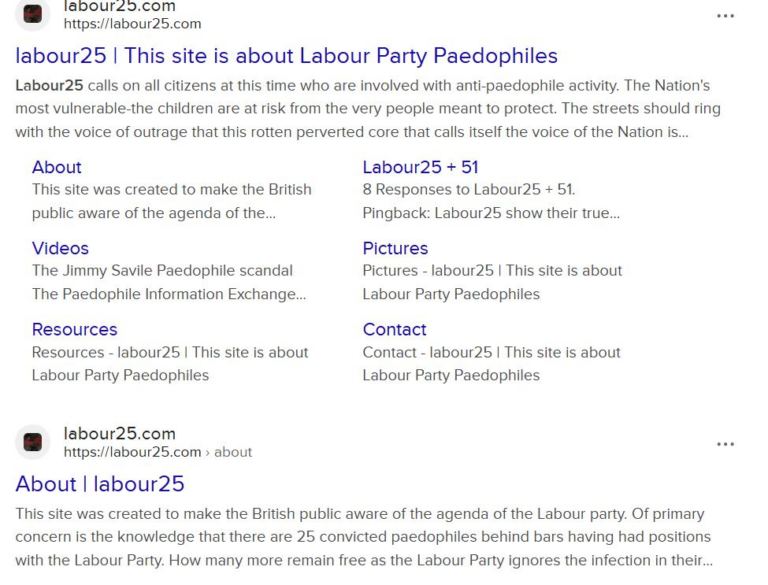
Task: Click the labour25.com site name above second result
Action: click(x=119, y=434)
